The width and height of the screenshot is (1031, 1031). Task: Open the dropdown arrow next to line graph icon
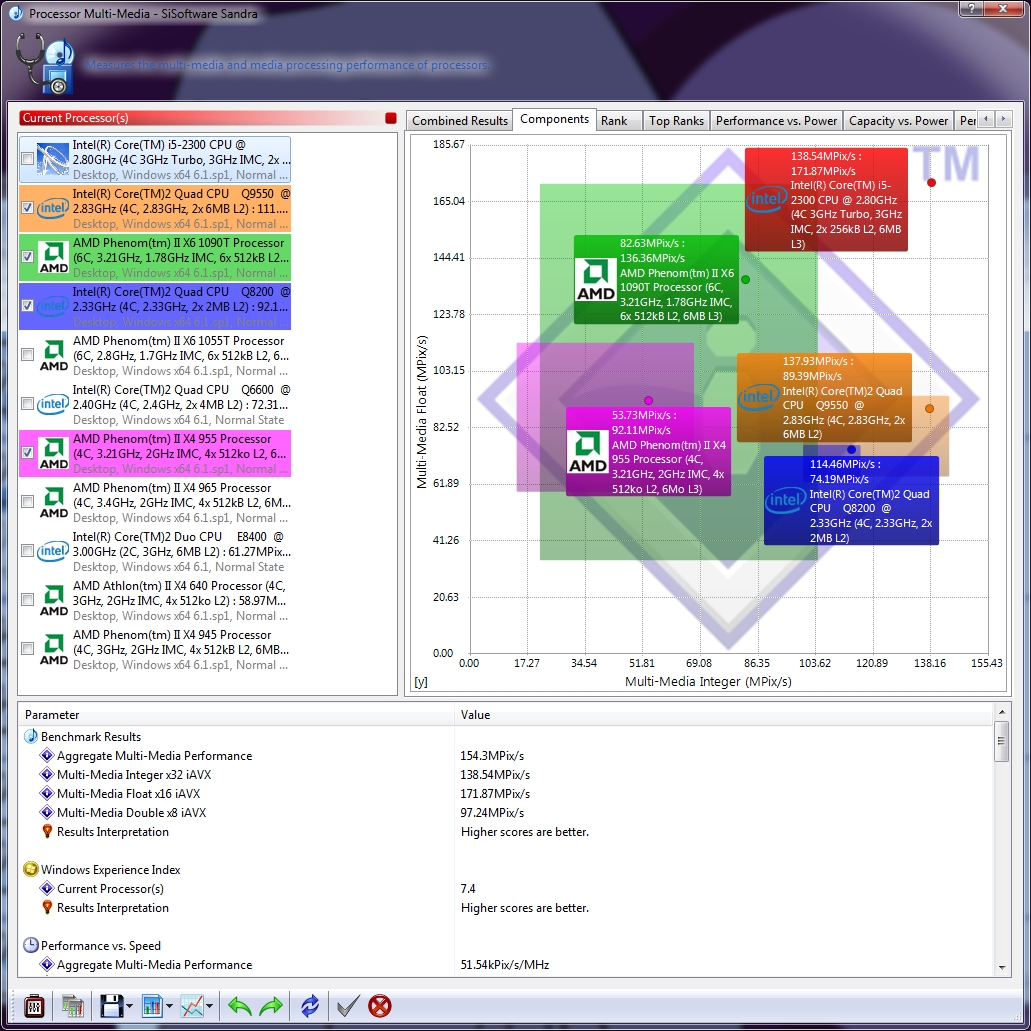coord(209,1006)
